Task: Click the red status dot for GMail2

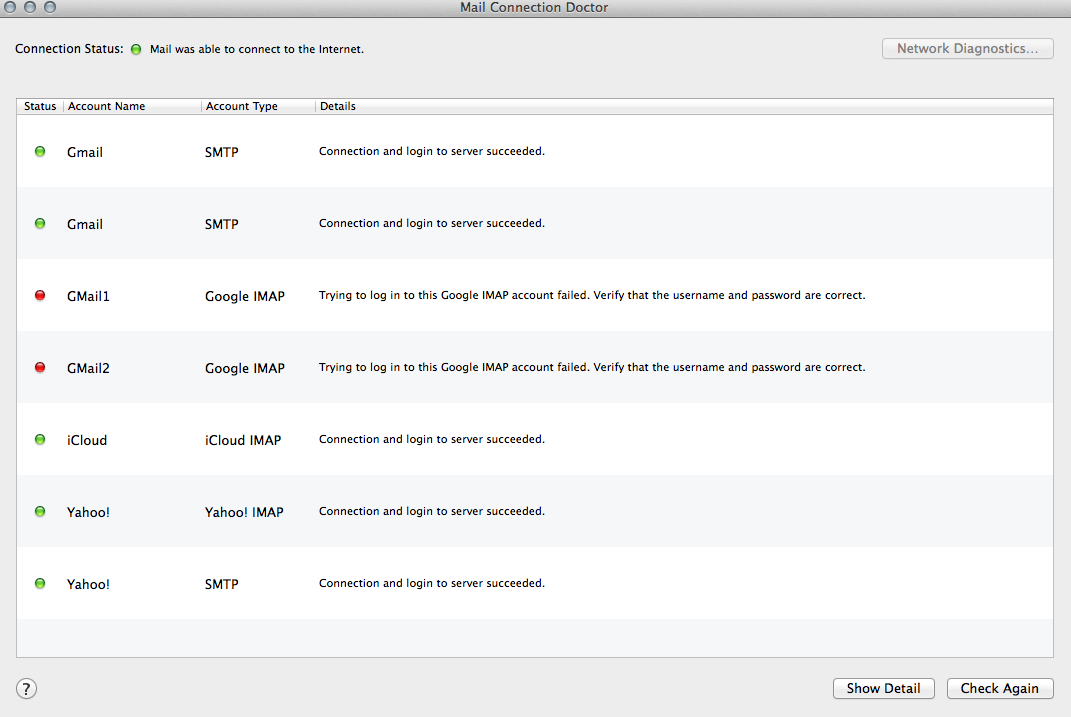Action: tap(40, 368)
